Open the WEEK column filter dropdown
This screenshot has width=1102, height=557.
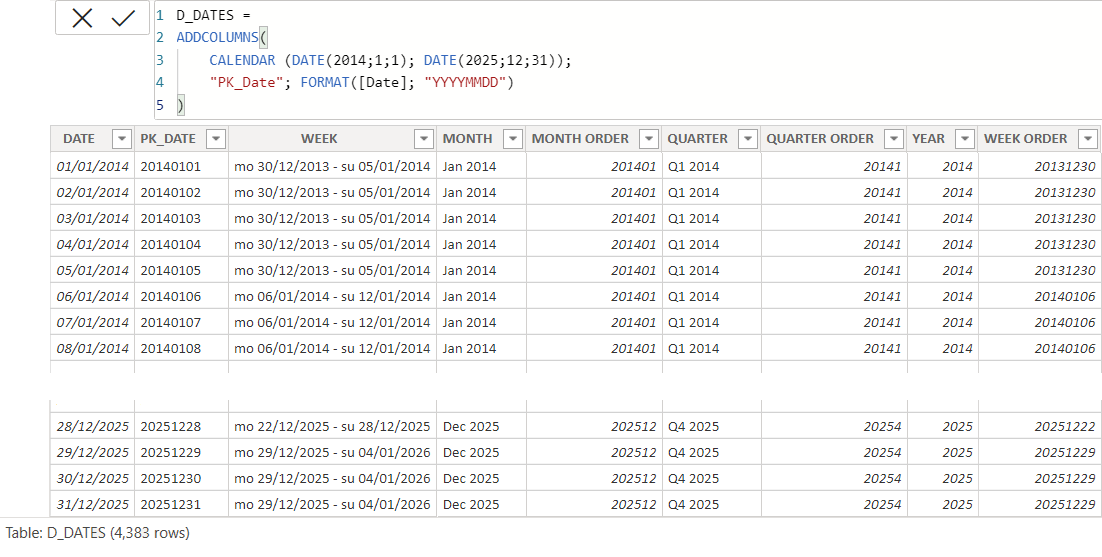424,139
